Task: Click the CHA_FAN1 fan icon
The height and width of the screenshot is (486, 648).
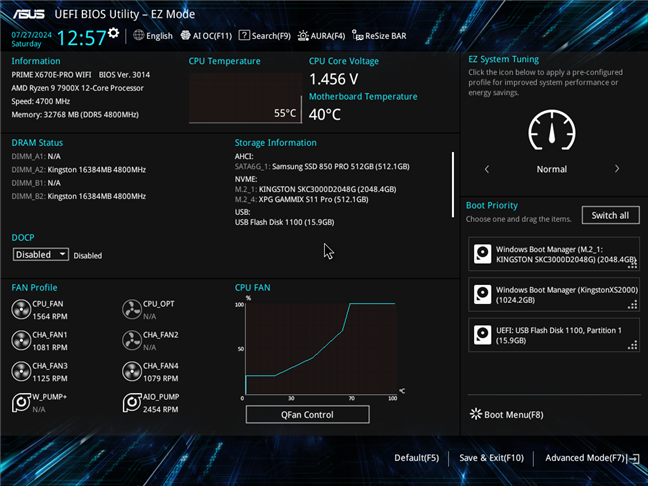Action: coord(21,341)
